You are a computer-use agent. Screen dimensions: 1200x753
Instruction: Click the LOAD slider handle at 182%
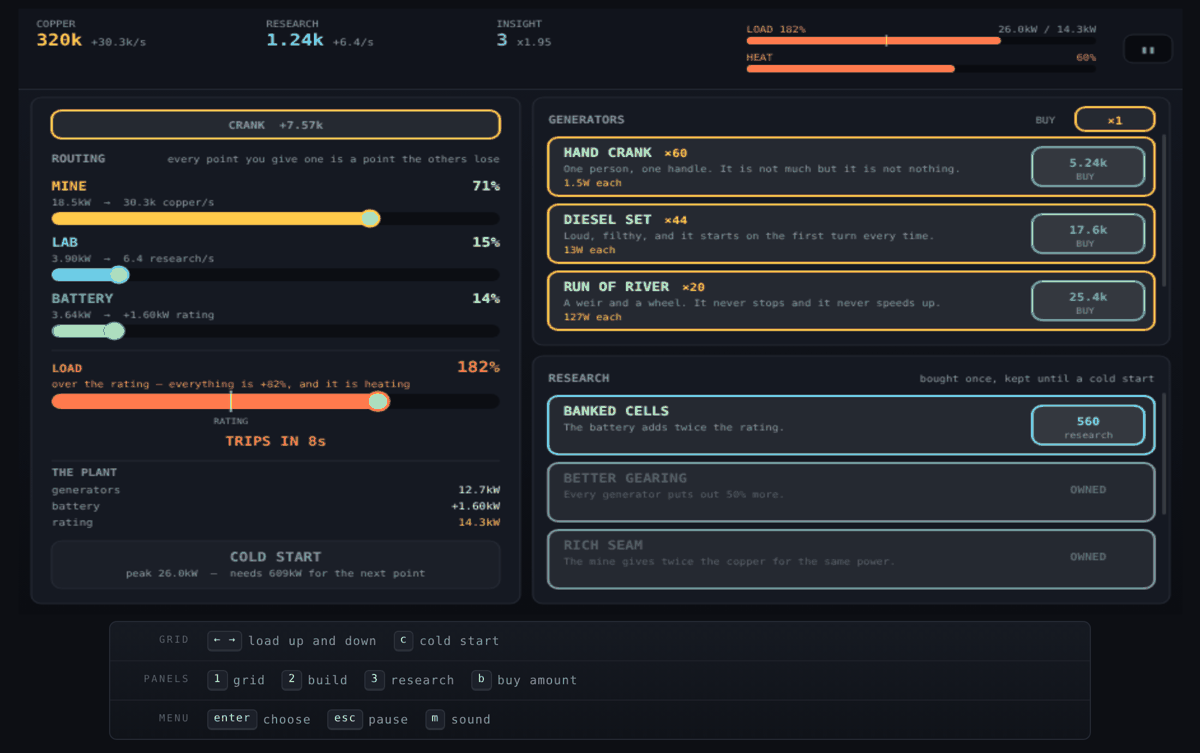coord(378,401)
